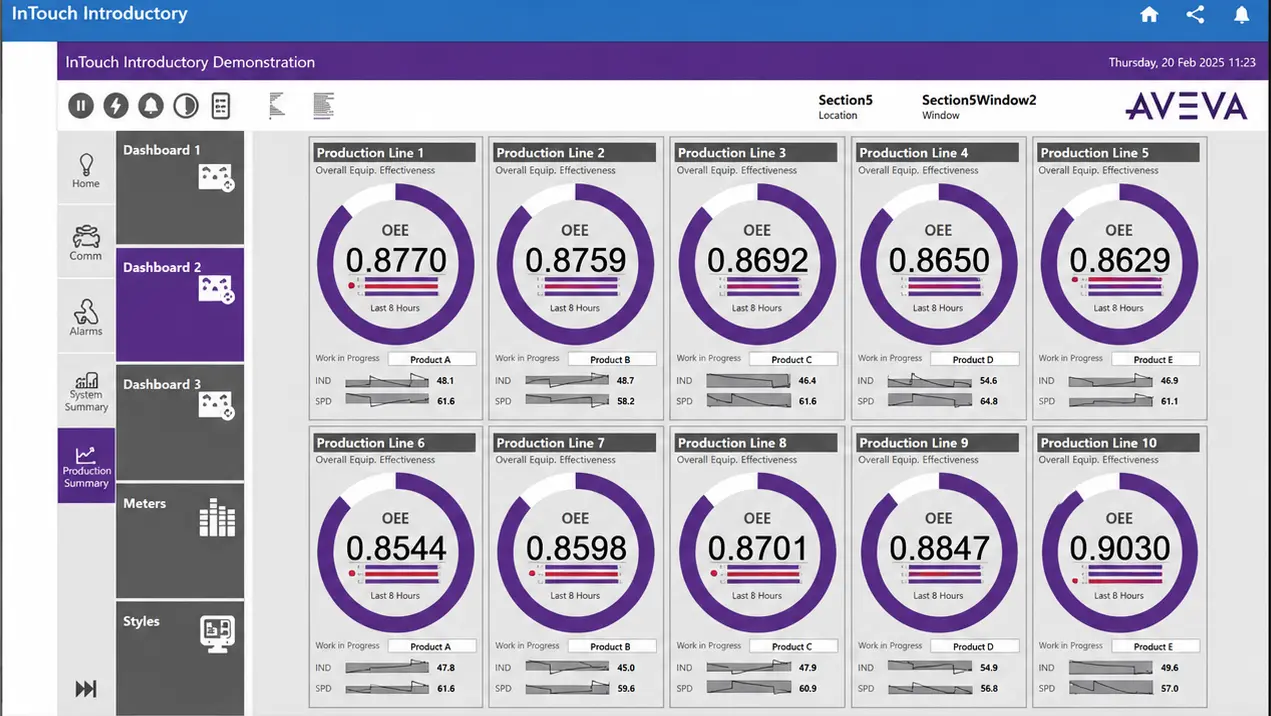This screenshot has width=1271, height=716.
Task: Click OEE value 0.8598
Action: click(x=576, y=549)
